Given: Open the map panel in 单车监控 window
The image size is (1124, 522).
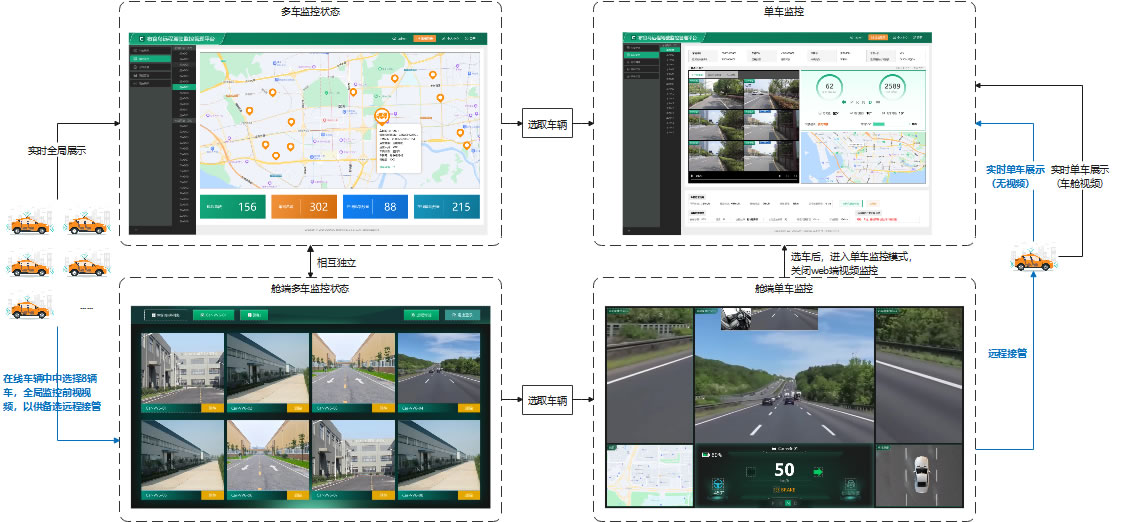Looking at the screenshot, I should [x=862, y=157].
